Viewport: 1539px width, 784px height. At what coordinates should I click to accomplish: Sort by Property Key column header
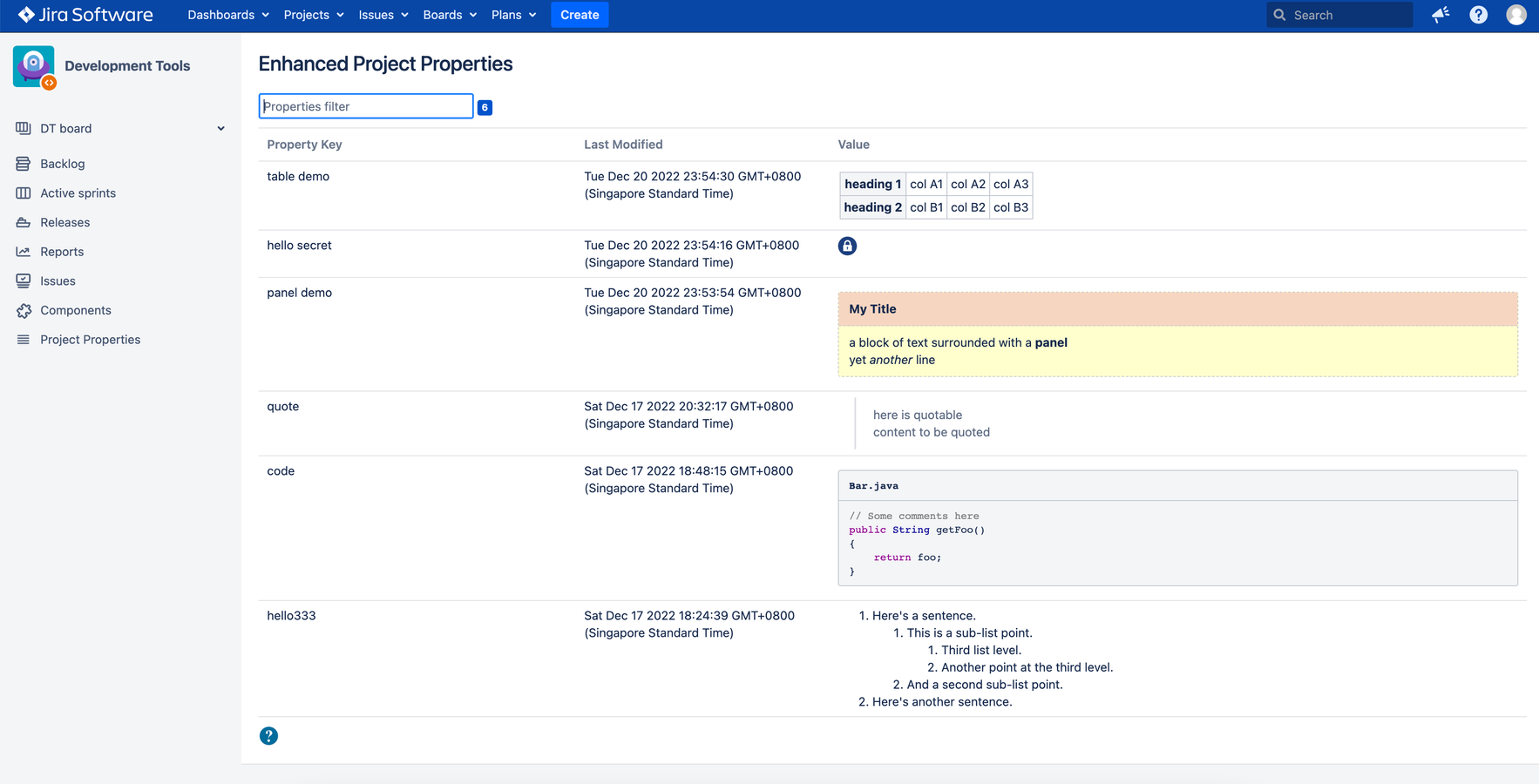click(304, 145)
